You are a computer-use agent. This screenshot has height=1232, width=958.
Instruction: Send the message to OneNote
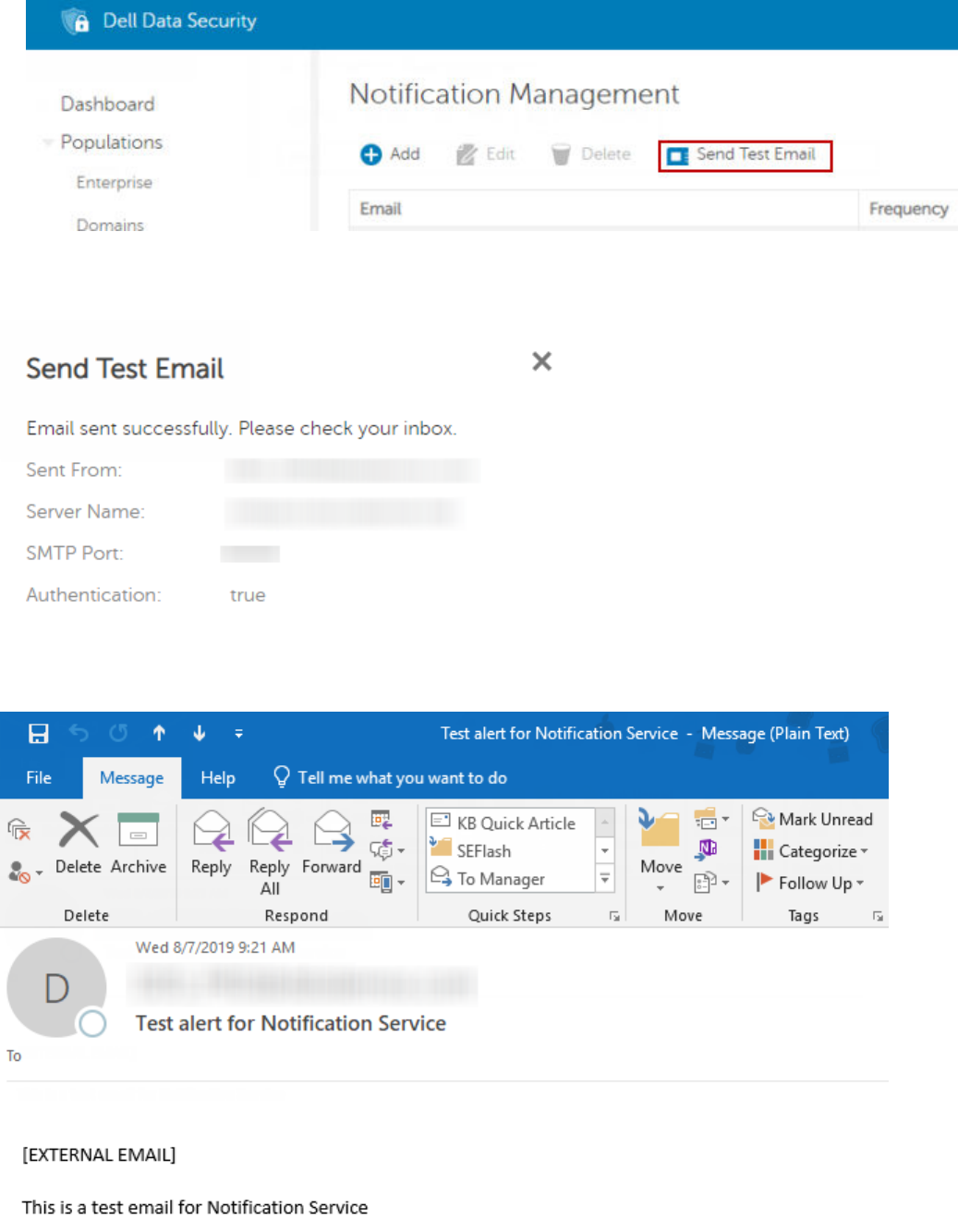[707, 848]
